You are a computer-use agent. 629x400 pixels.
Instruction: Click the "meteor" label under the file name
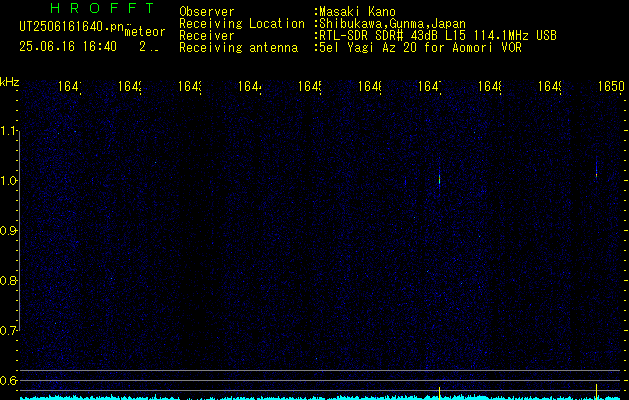[x=145, y=31]
